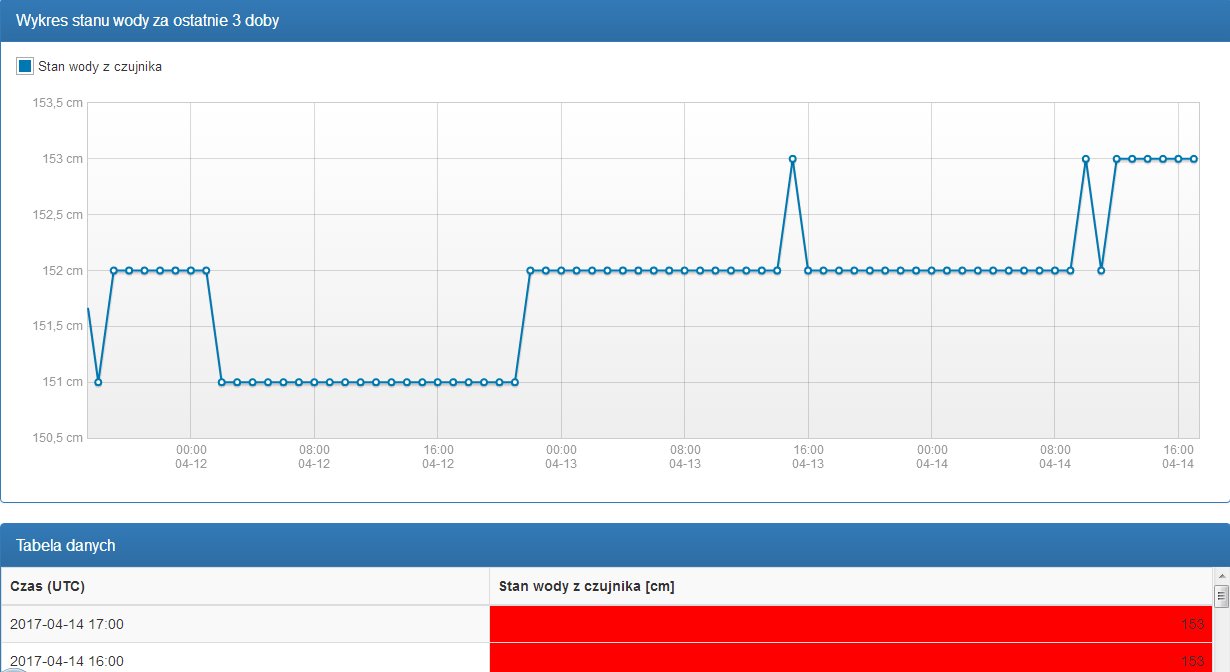Screen dimensions: 1230x672
Task: Click the red 153 value cell for 17:00
Action: pyautogui.click(x=850, y=624)
